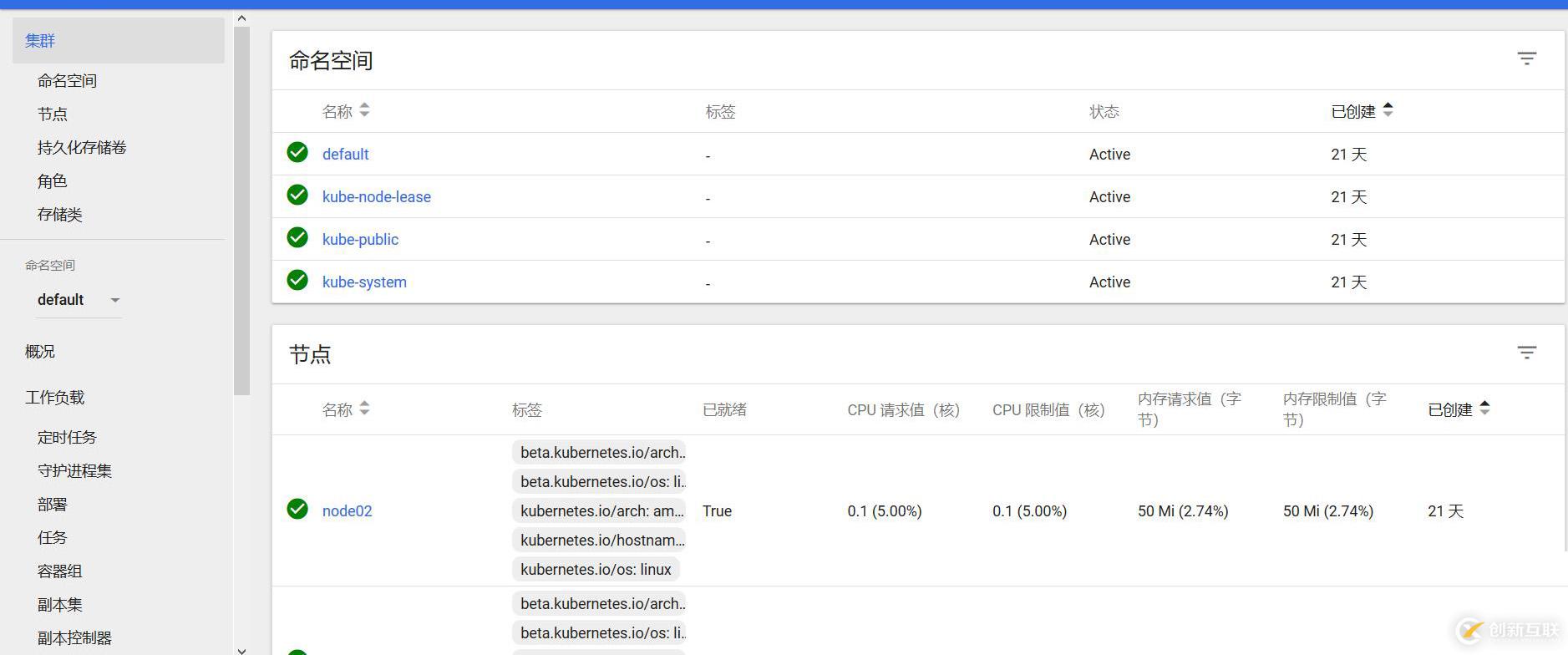Sort namespaces by 名称 column arrows

pyautogui.click(x=364, y=110)
